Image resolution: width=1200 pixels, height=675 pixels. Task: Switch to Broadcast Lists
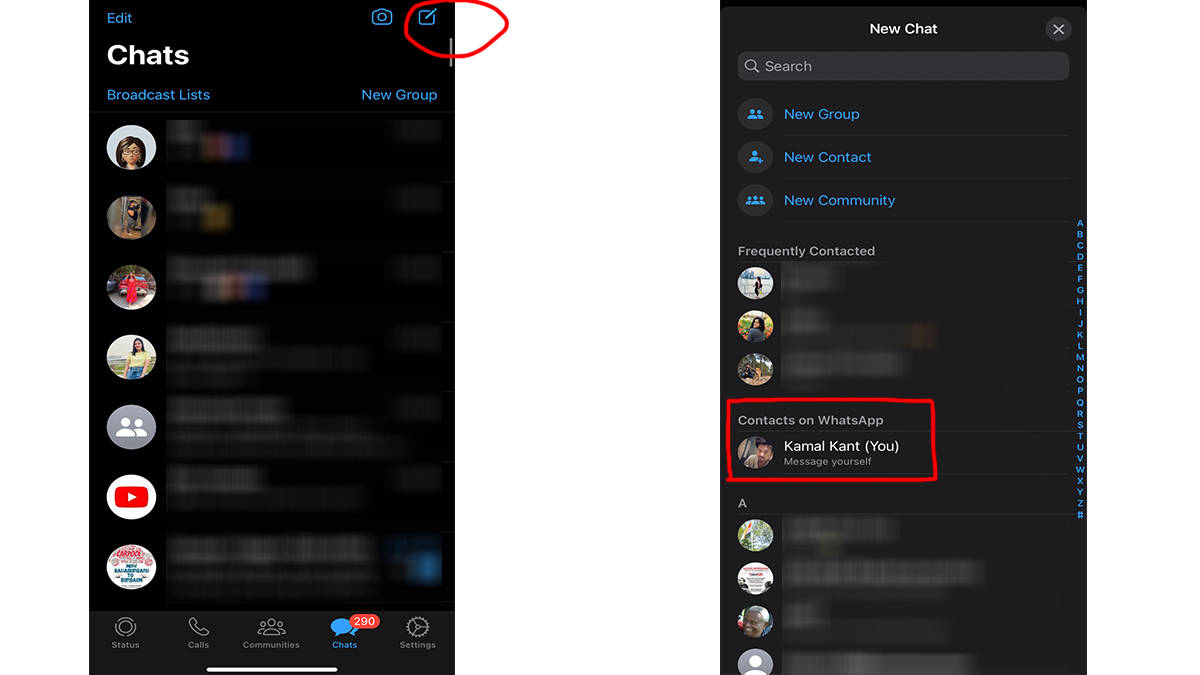(x=158, y=94)
